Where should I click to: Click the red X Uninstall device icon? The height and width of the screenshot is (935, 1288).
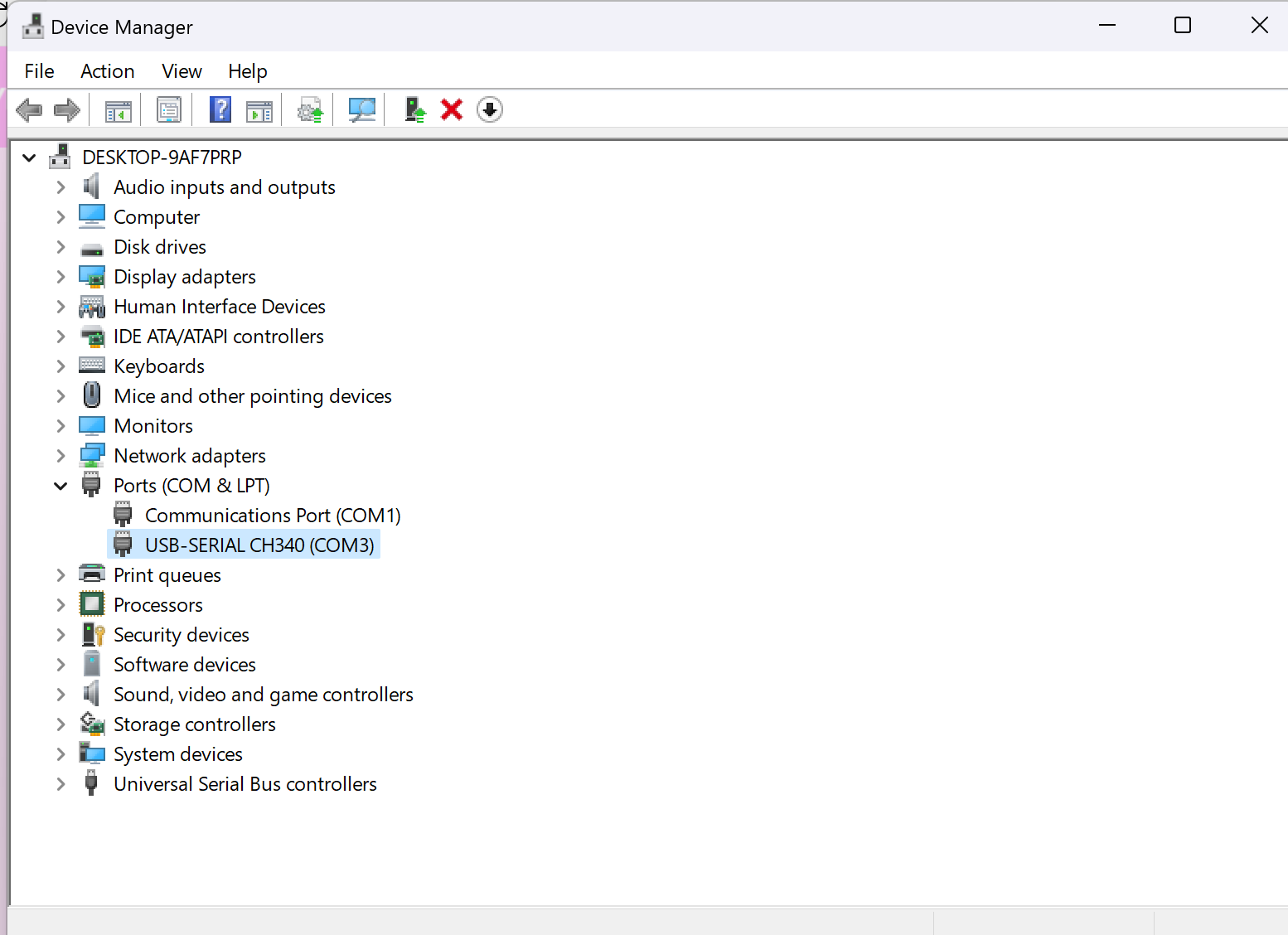pos(452,109)
